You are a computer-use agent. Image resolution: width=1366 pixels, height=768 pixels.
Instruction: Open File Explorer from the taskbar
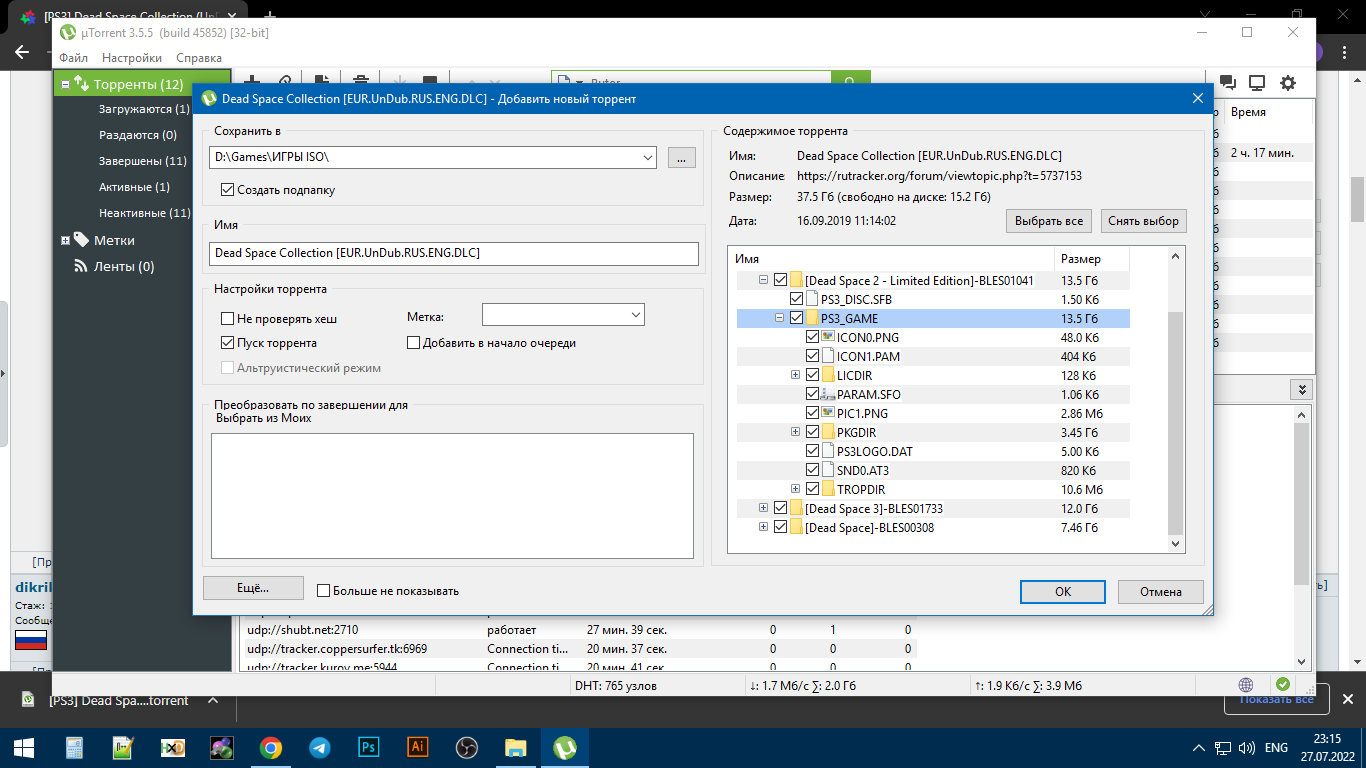[515, 747]
